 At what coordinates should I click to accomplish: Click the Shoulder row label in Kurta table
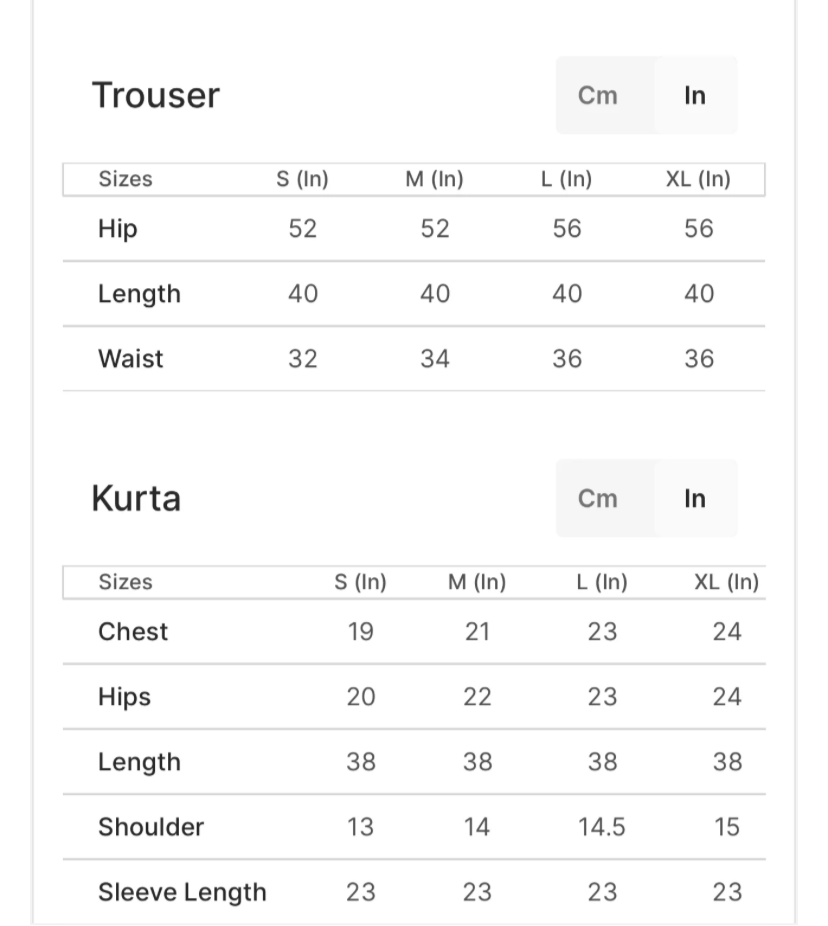click(x=151, y=827)
